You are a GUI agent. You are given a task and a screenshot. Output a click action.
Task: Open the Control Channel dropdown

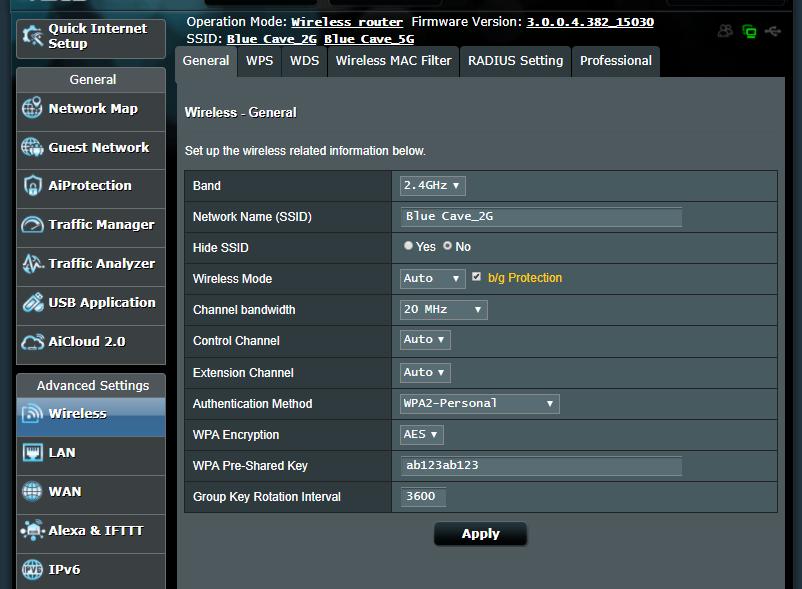point(425,339)
